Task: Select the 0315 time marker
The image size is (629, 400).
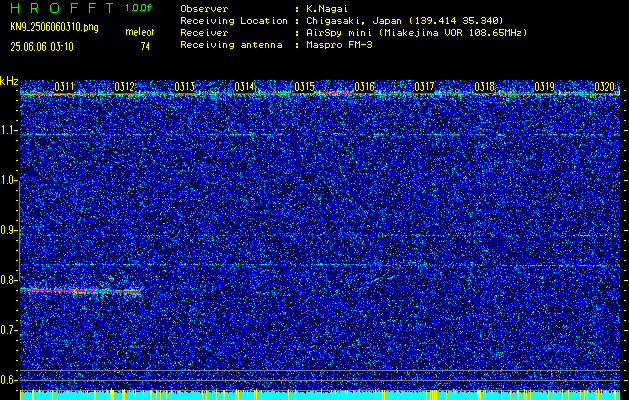Action: tap(304, 86)
